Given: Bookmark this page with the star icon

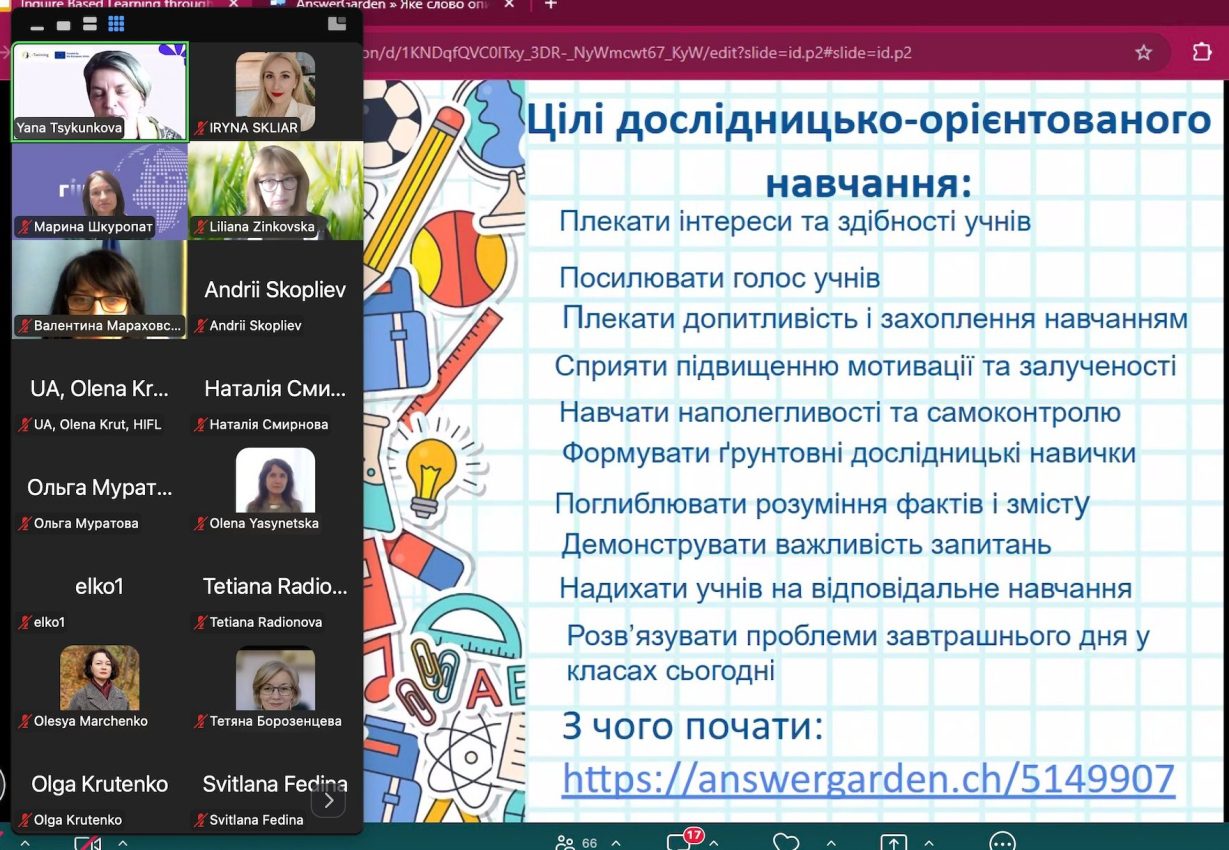Looking at the screenshot, I should pos(1144,52).
